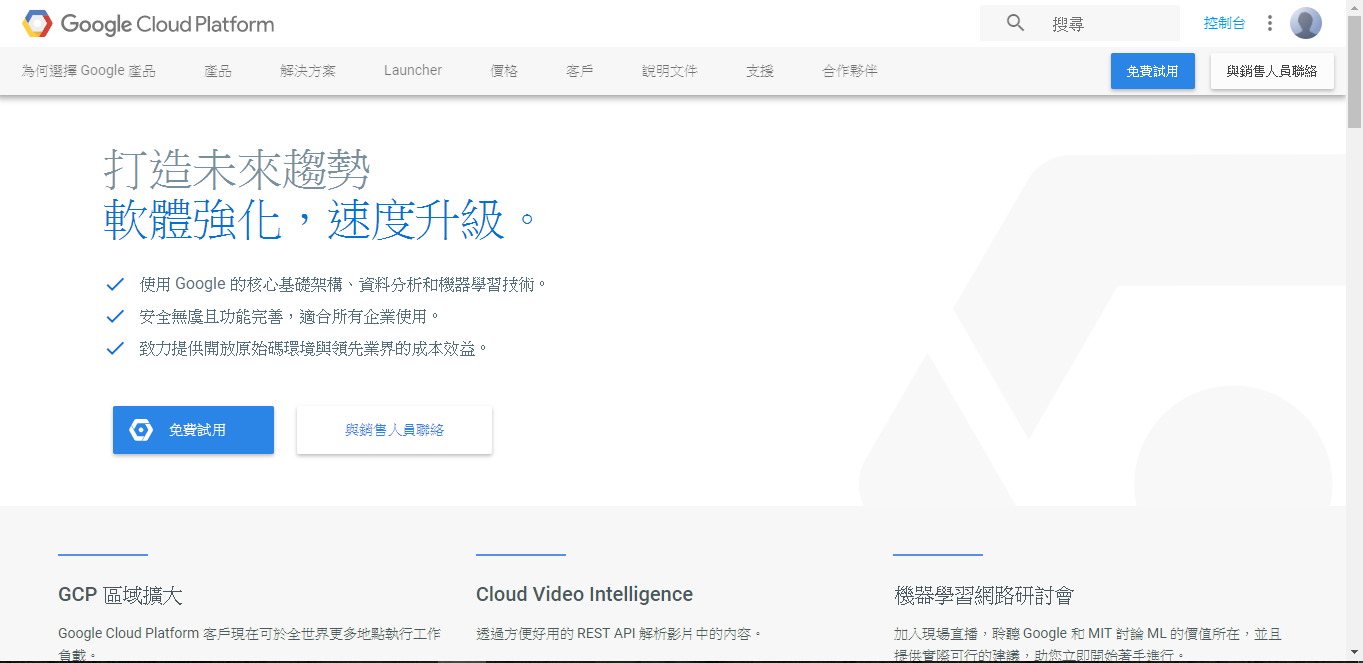Click the search magnifier icon
Image resolution: width=1363 pixels, height=663 pixels.
point(1015,23)
